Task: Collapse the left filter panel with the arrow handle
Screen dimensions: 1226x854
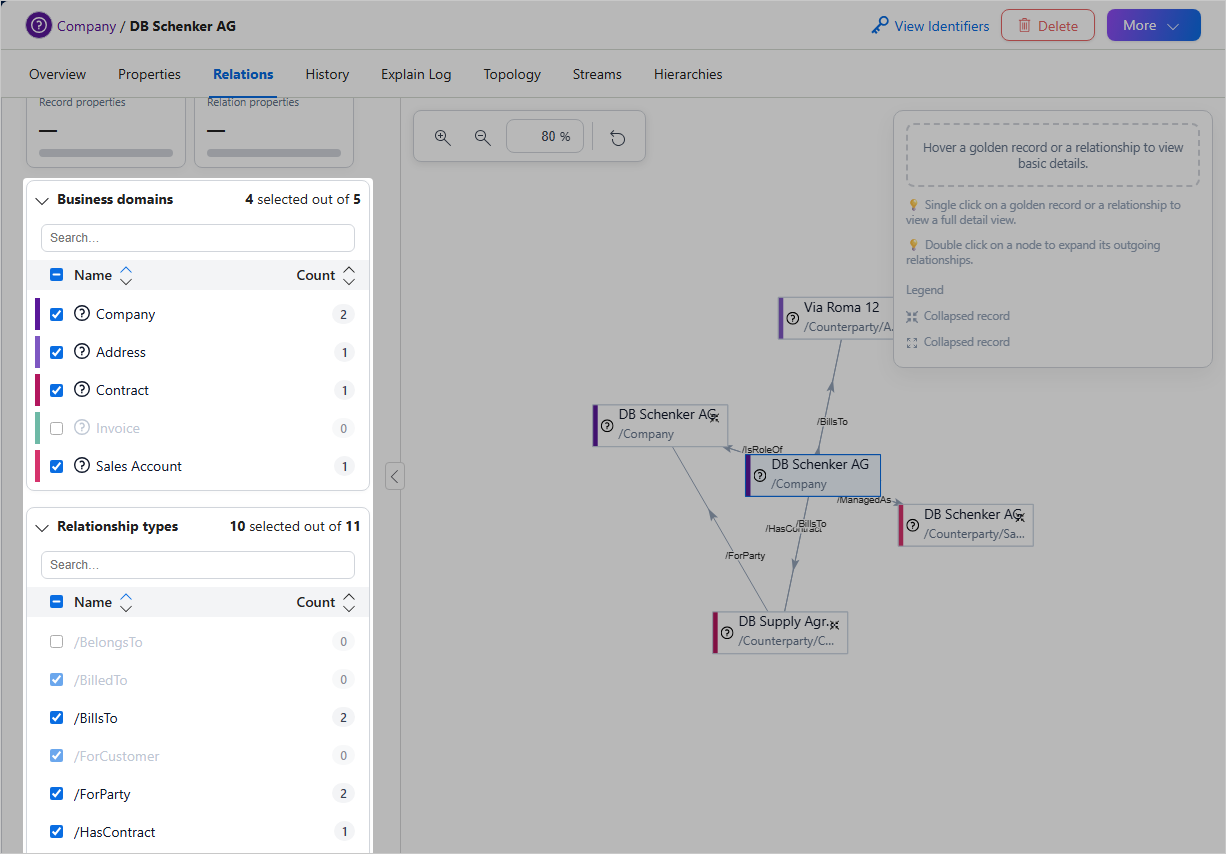Action: pyautogui.click(x=395, y=476)
